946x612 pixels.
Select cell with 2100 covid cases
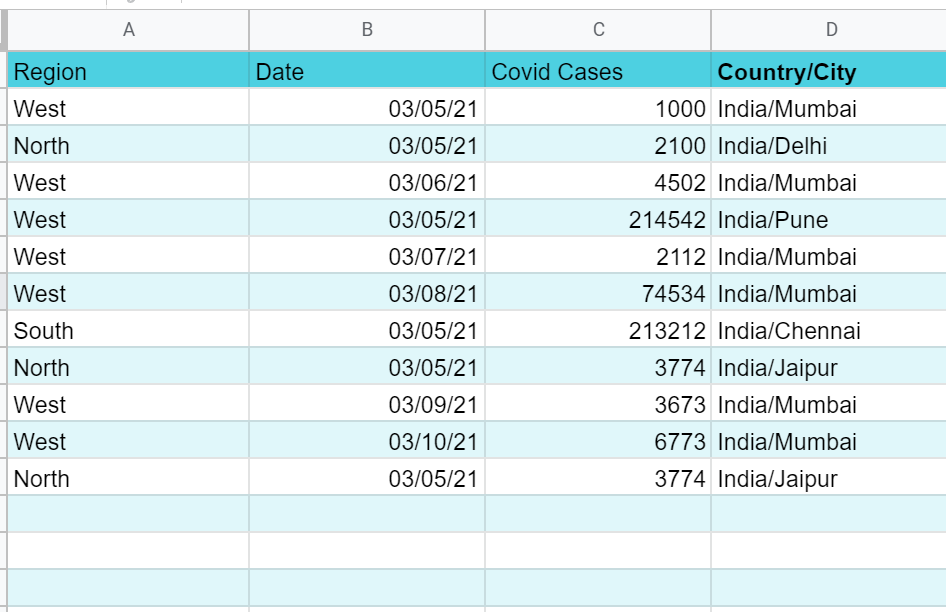click(x=598, y=145)
